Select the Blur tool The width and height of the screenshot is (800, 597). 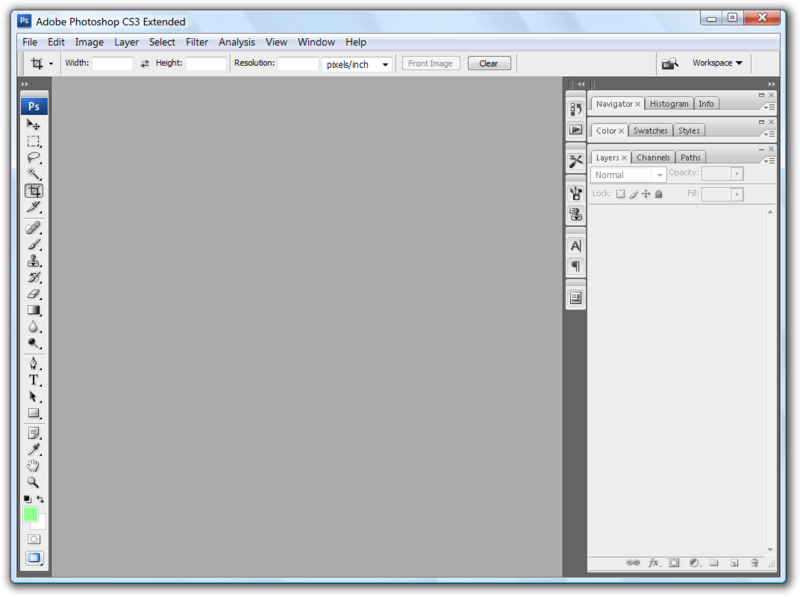point(34,327)
